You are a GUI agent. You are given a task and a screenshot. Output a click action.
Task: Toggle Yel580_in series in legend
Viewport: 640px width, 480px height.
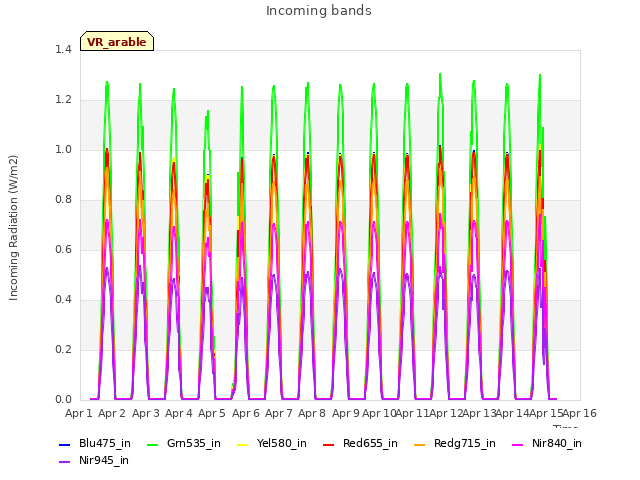pos(272,443)
